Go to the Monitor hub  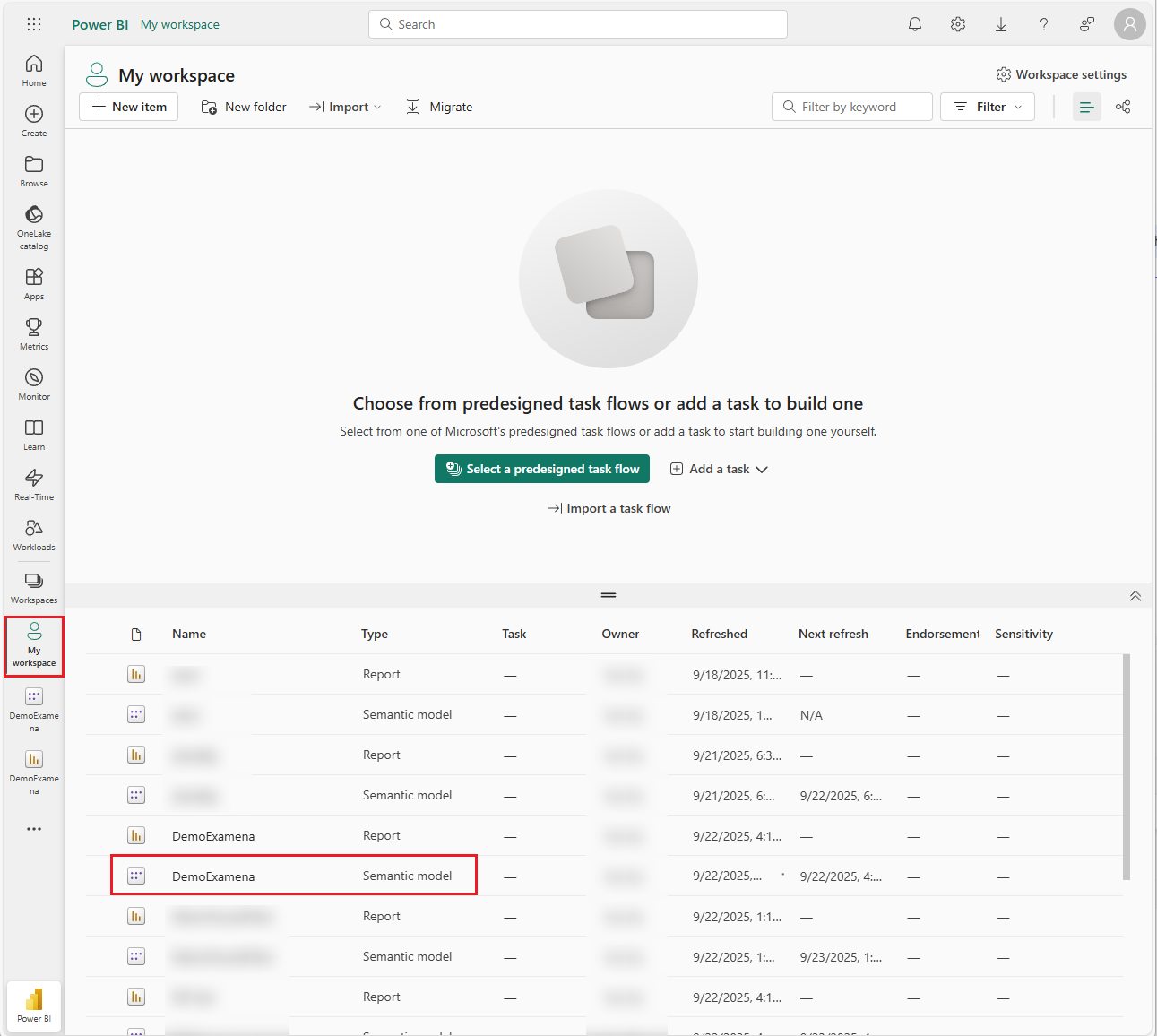34,384
